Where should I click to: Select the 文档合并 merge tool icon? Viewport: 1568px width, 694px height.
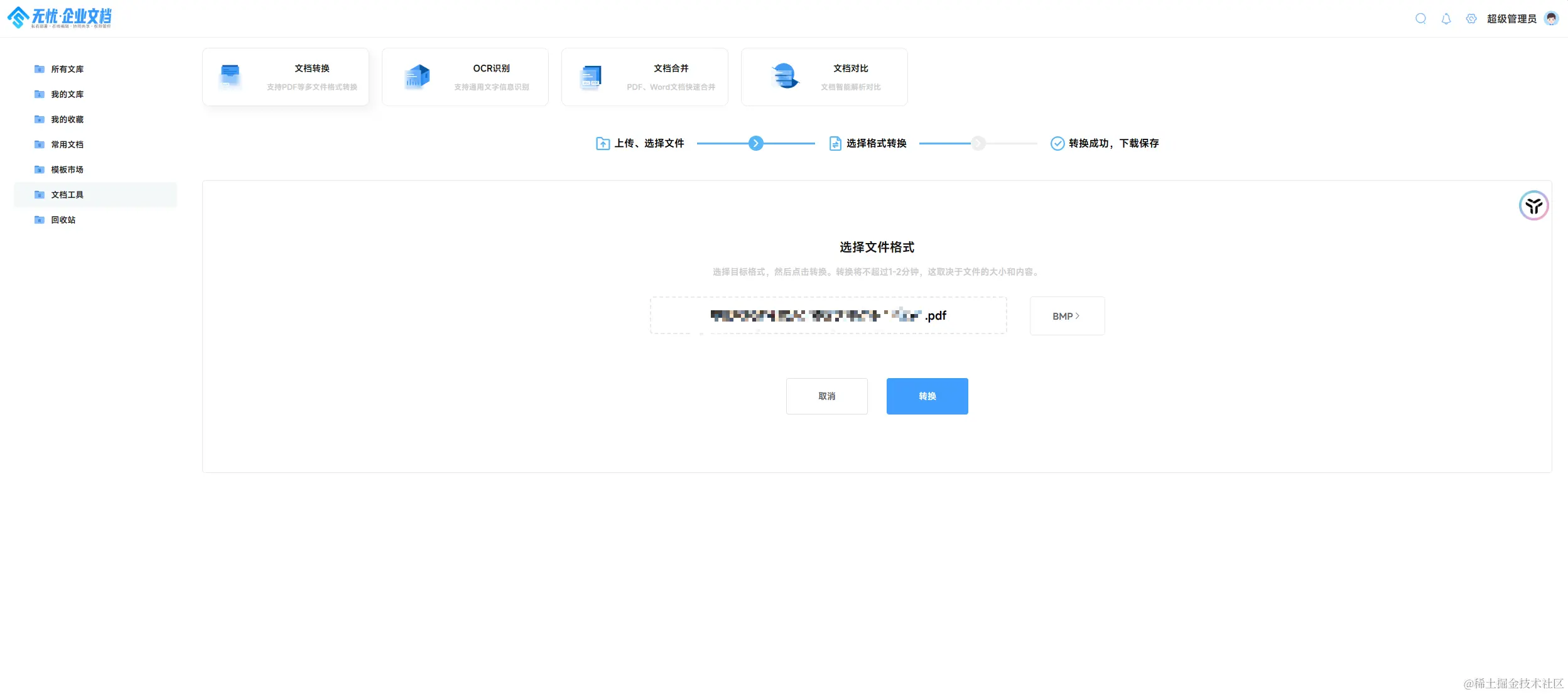pyautogui.click(x=589, y=76)
